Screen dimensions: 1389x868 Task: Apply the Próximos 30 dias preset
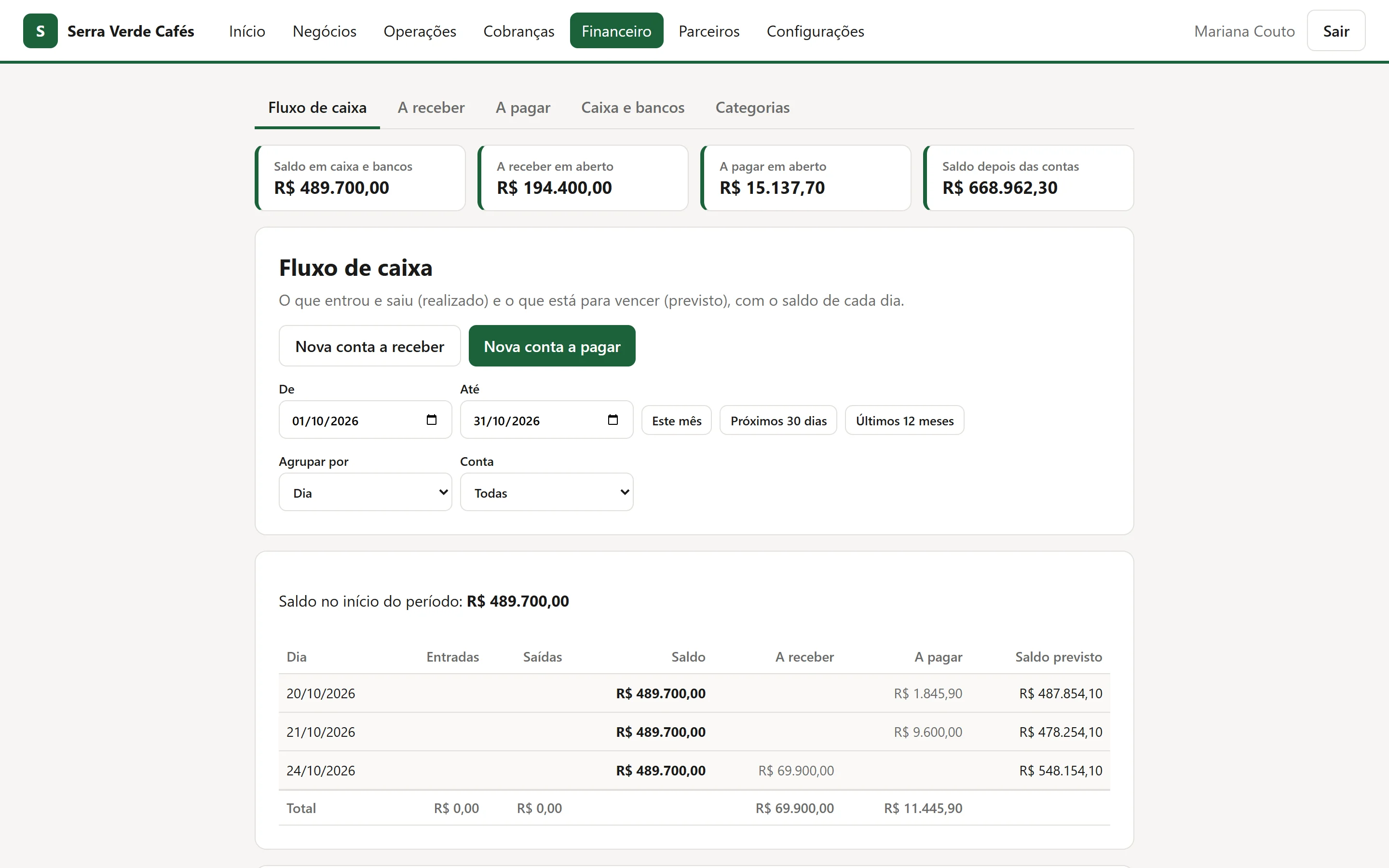pos(778,421)
